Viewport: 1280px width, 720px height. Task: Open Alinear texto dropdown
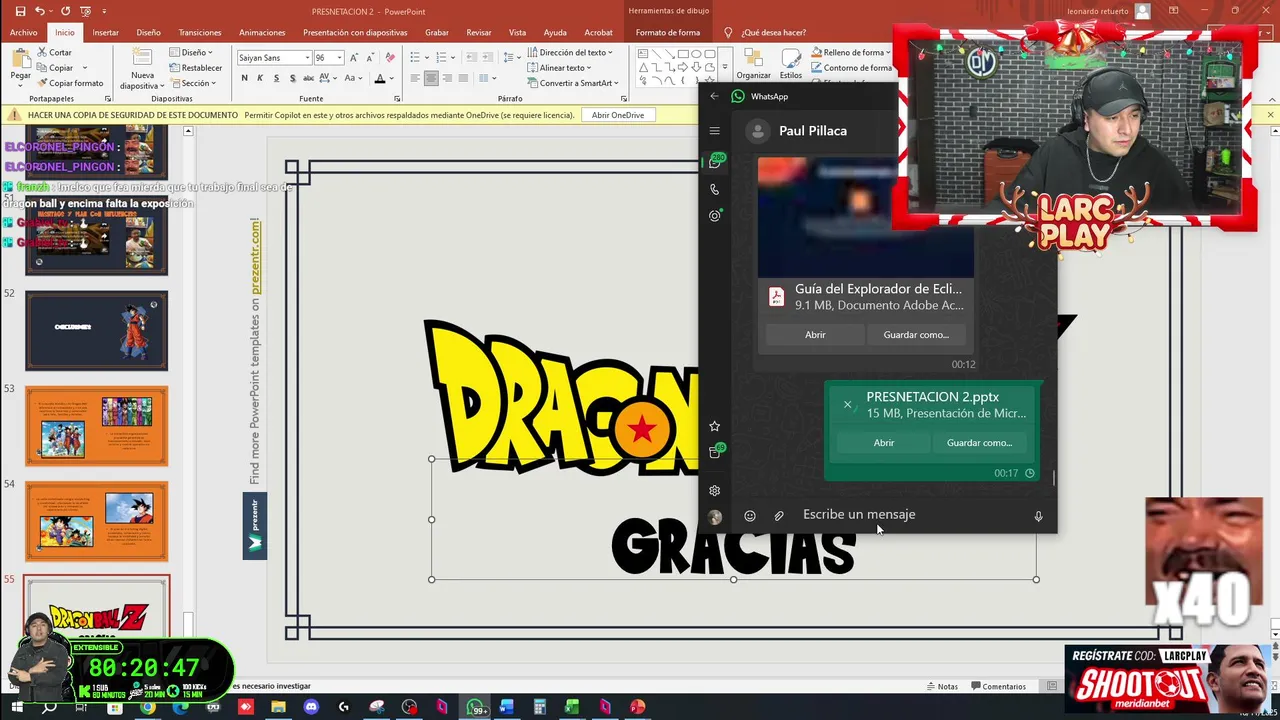(x=559, y=68)
